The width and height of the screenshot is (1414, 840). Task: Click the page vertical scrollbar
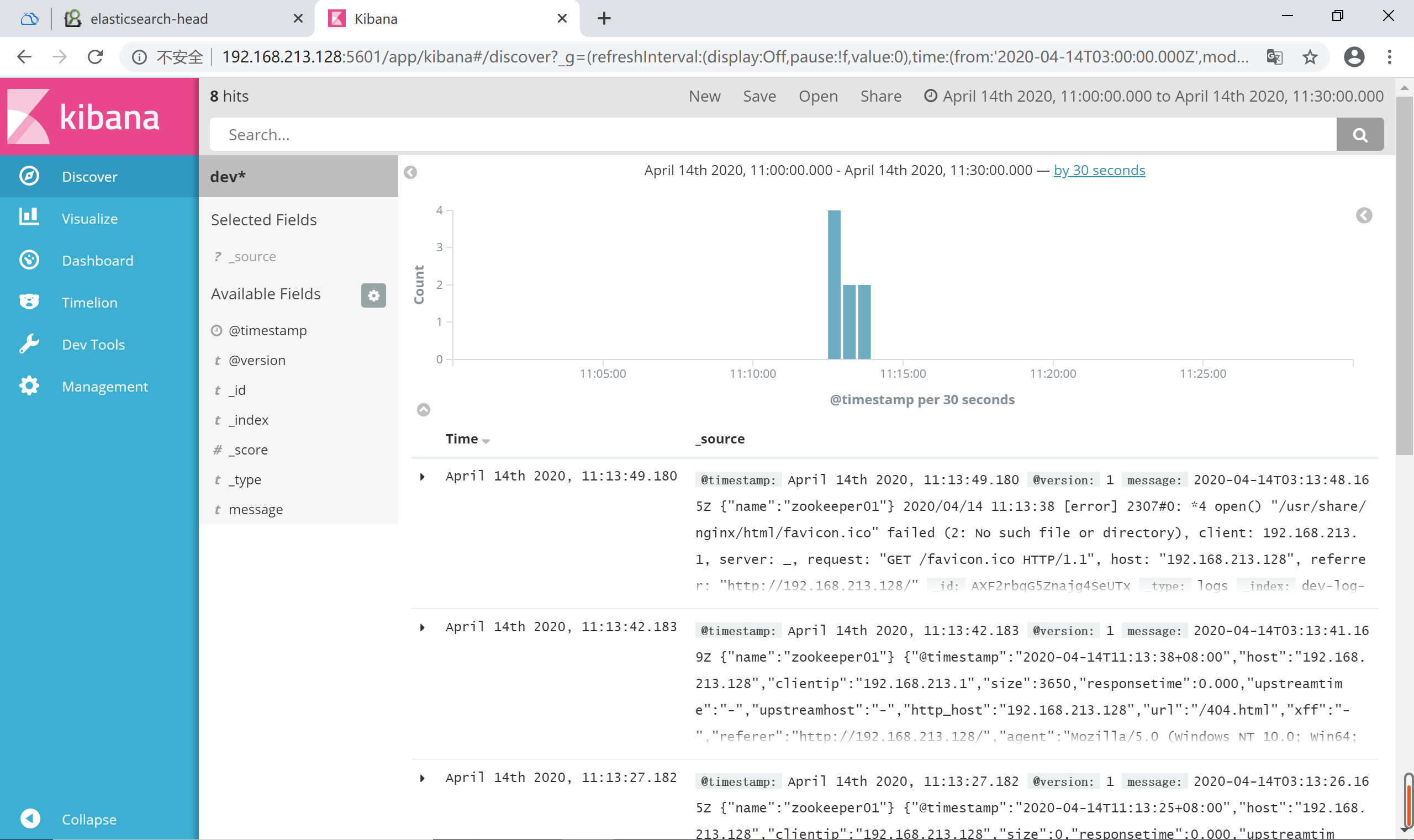1405,276
